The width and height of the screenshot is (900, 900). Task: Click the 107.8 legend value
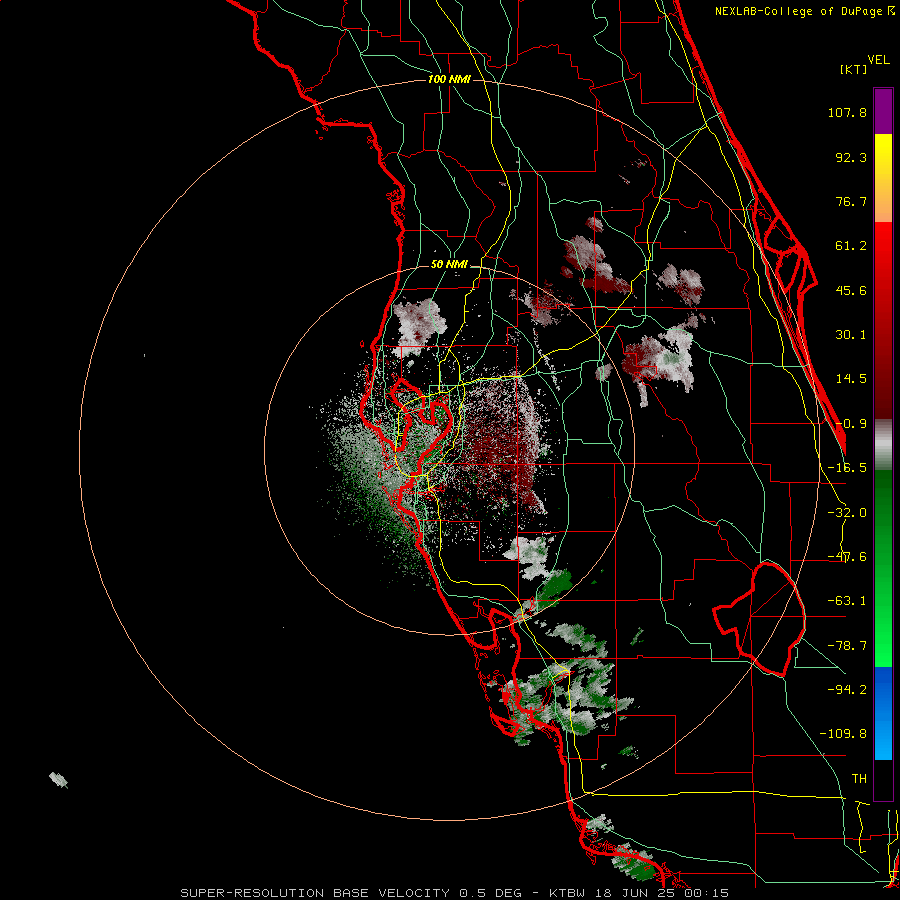point(847,112)
